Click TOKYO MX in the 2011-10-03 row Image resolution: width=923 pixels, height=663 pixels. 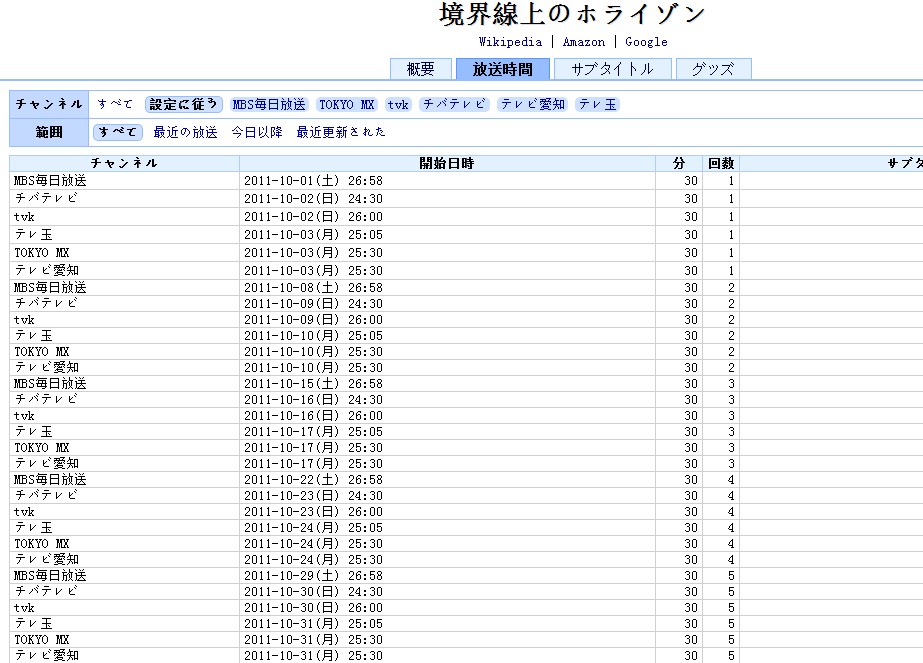click(42, 253)
